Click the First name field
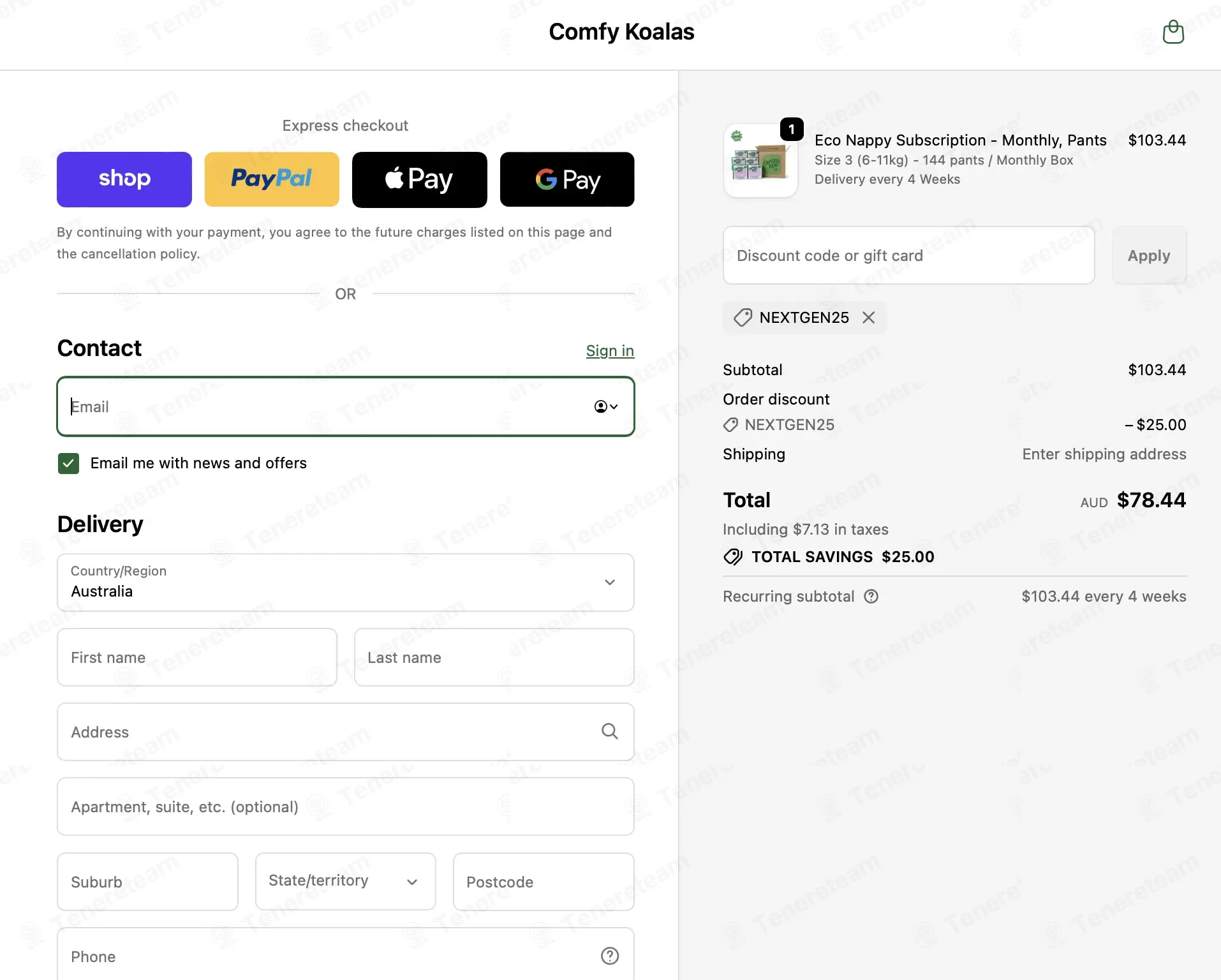 [x=197, y=657]
